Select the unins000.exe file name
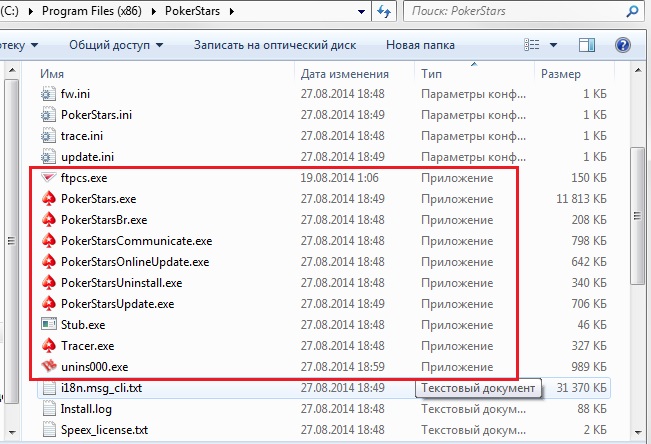This screenshot has width=651, height=444. pyautogui.click(x=94, y=367)
